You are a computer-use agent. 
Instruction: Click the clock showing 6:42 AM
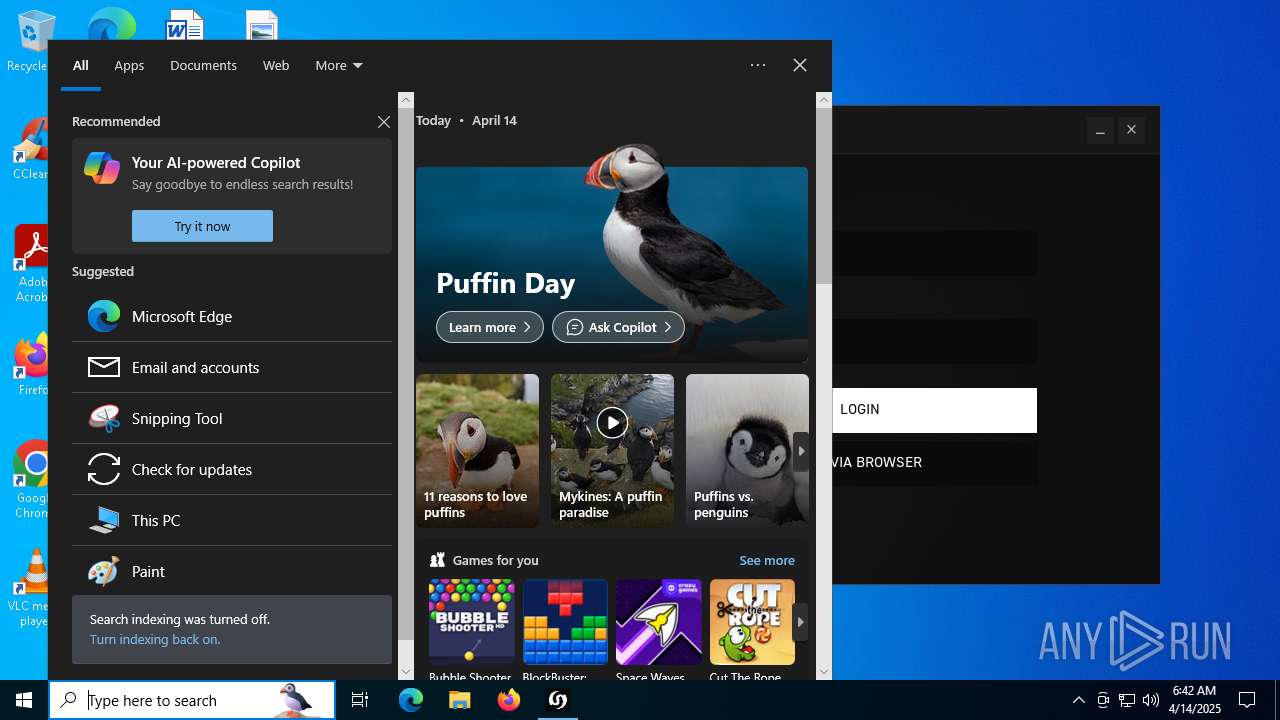point(1194,700)
